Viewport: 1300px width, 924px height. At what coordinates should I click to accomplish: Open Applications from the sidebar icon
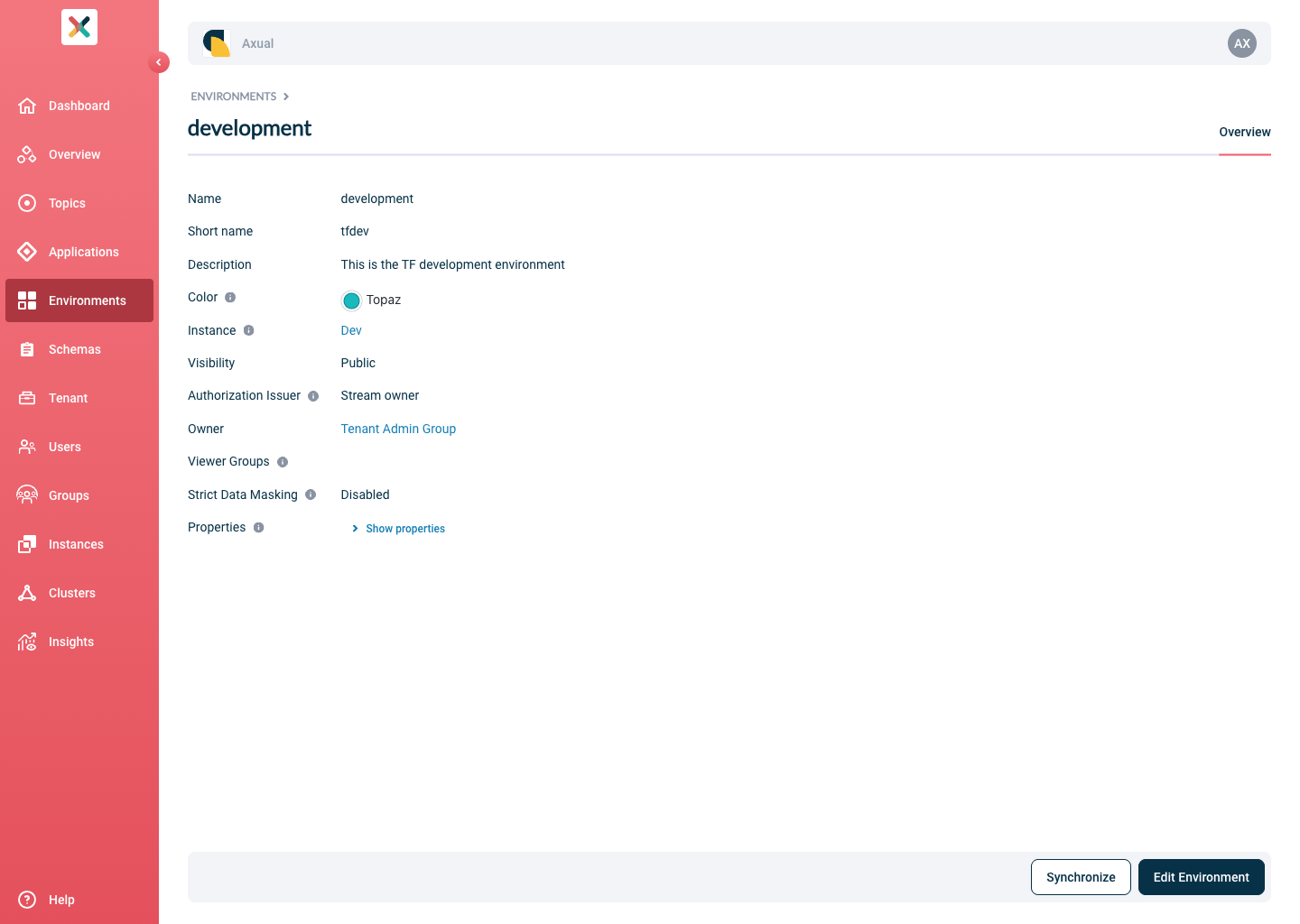coord(27,252)
